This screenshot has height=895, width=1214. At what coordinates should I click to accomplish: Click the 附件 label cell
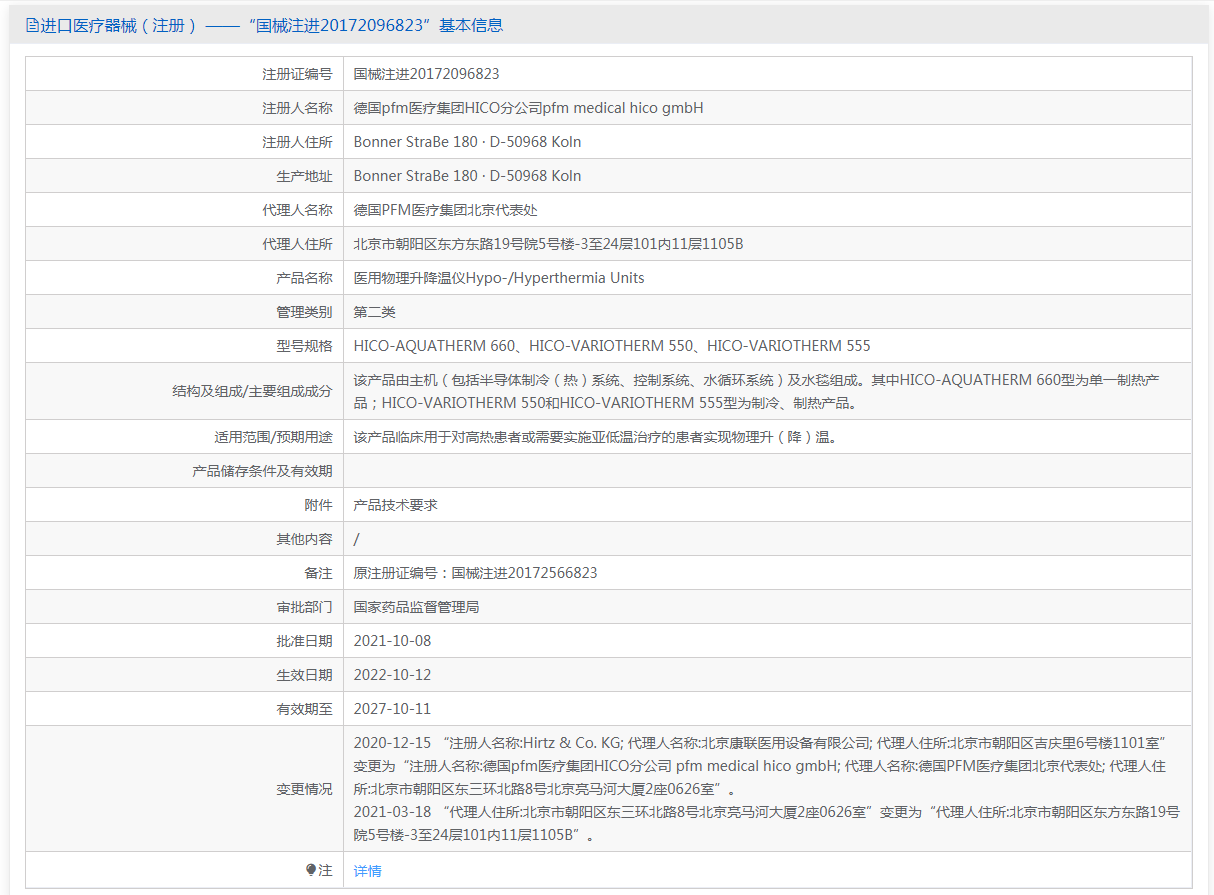pyautogui.click(x=185, y=505)
